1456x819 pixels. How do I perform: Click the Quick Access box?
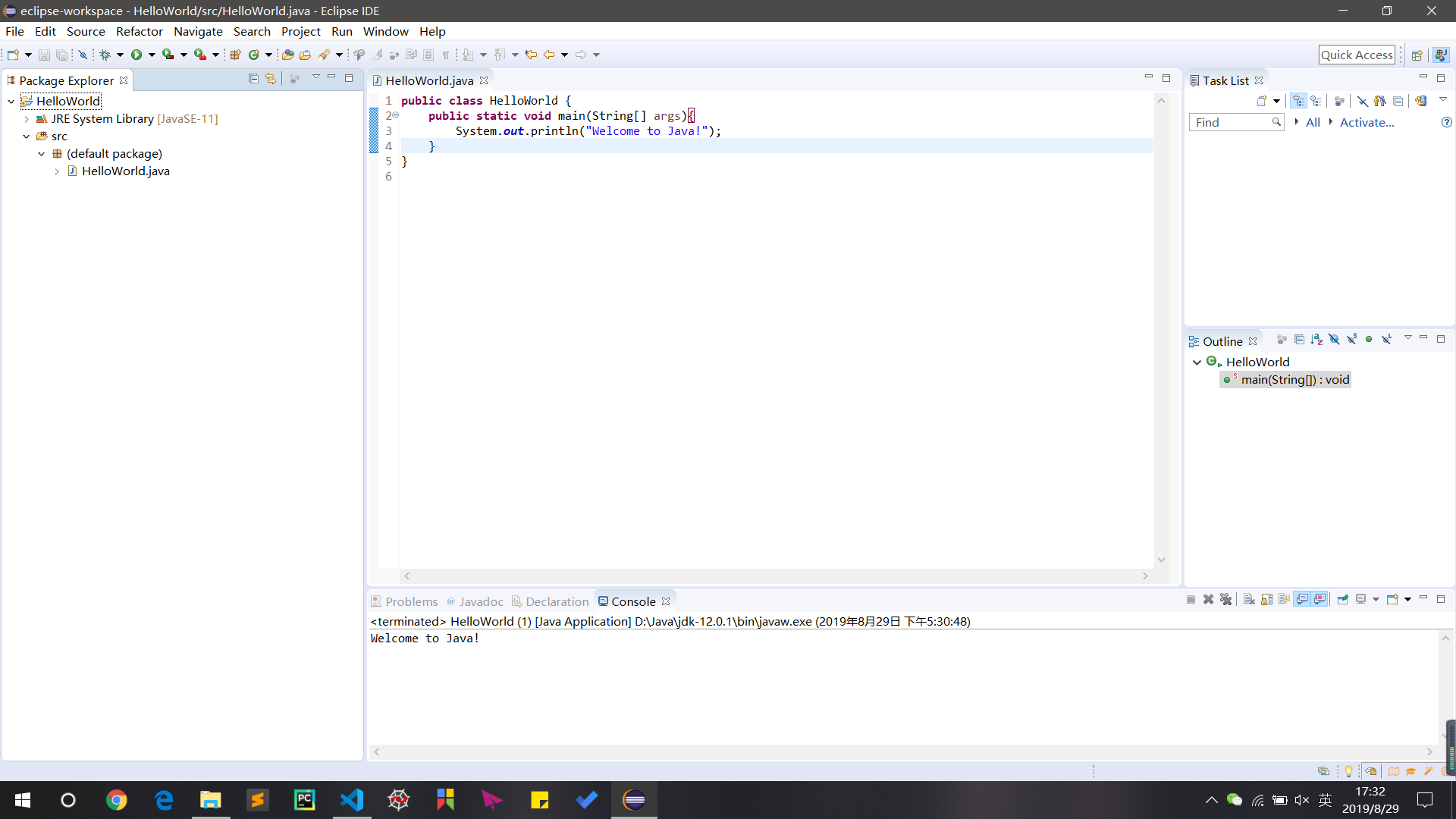click(x=1356, y=55)
